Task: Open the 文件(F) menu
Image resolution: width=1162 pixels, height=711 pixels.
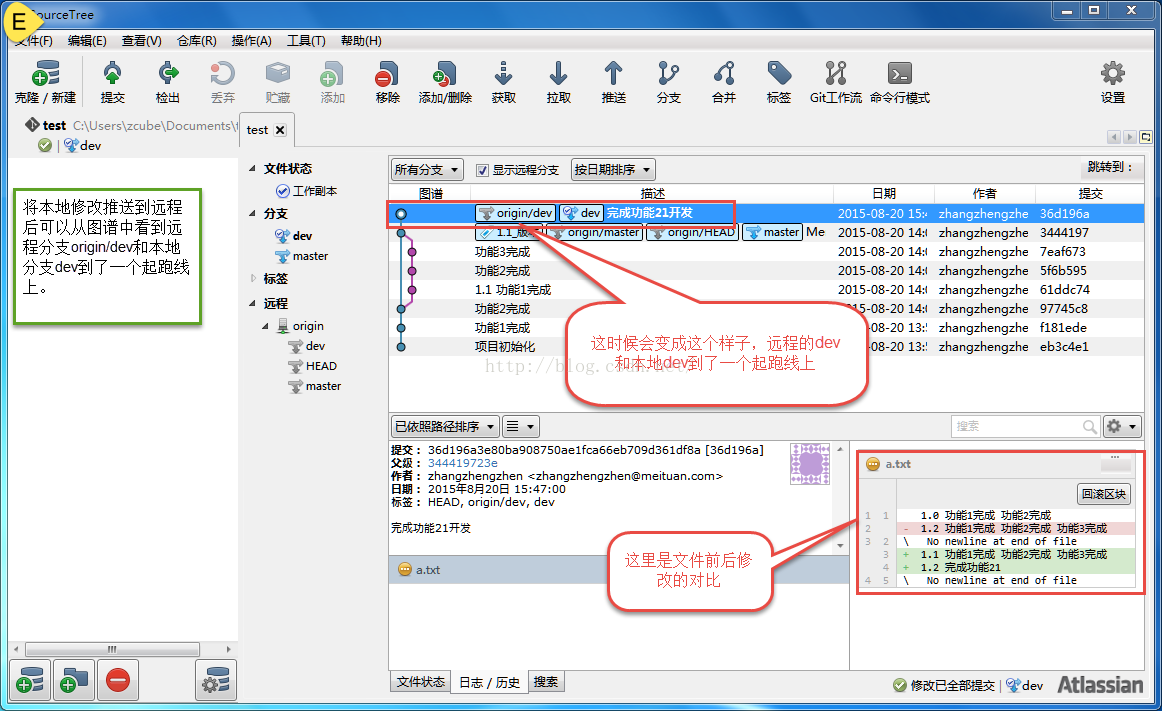Action: tap(34, 41)
